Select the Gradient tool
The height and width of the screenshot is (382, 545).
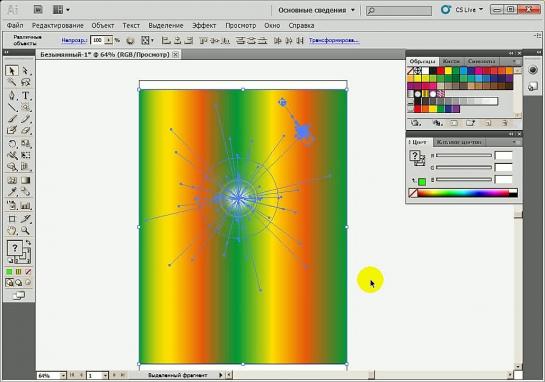(25, 180)
